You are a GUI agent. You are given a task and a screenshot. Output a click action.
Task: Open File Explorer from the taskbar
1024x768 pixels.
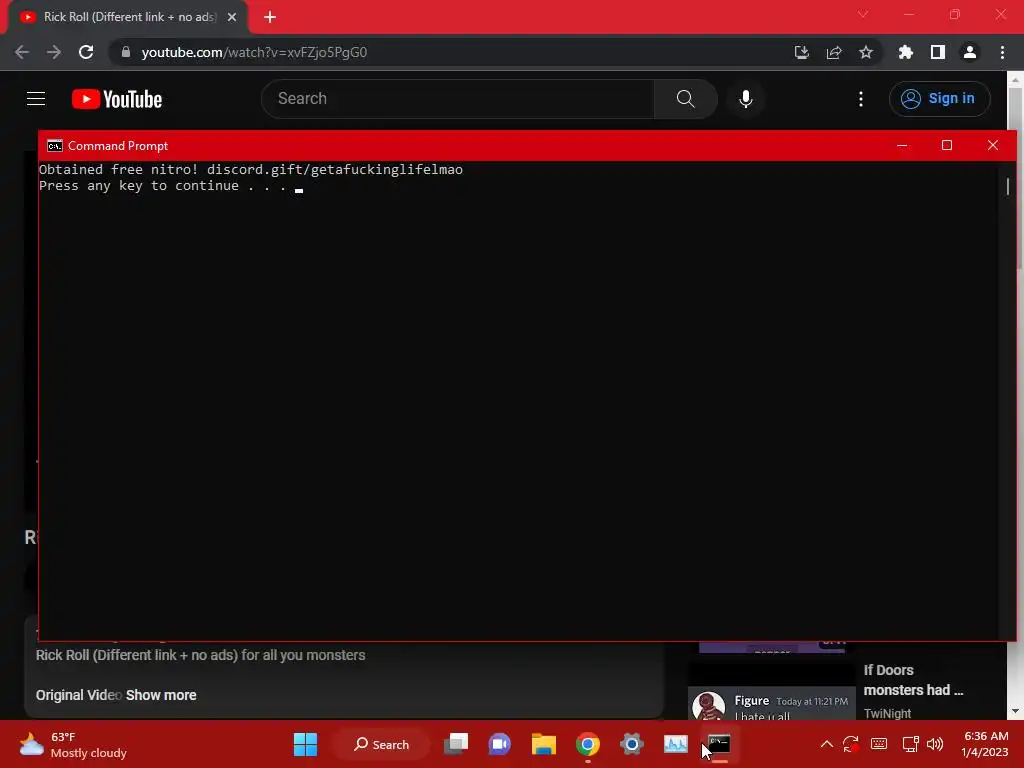point(543,744)
